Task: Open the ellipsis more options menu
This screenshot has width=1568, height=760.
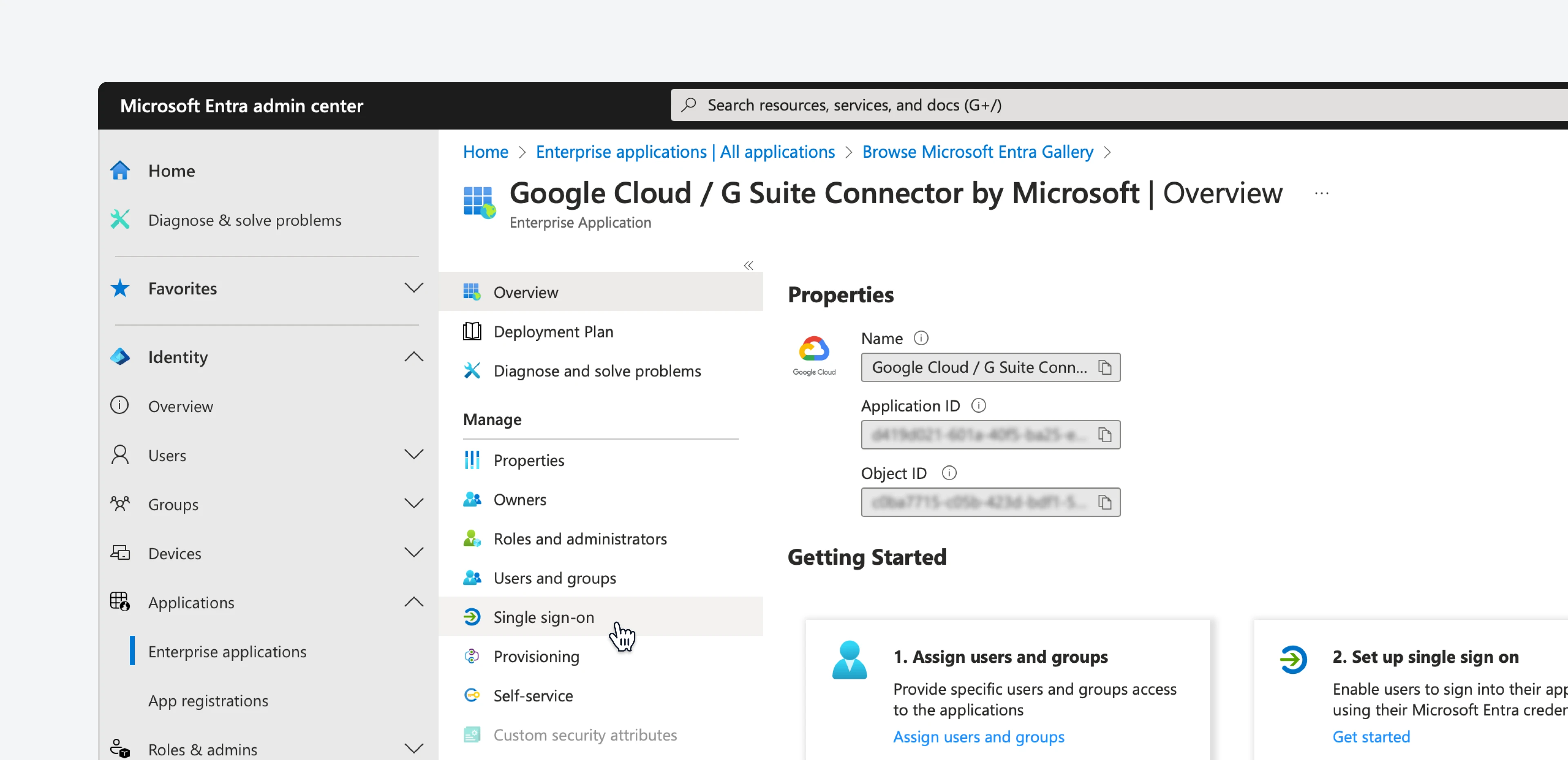Action: click(1321, 193)
